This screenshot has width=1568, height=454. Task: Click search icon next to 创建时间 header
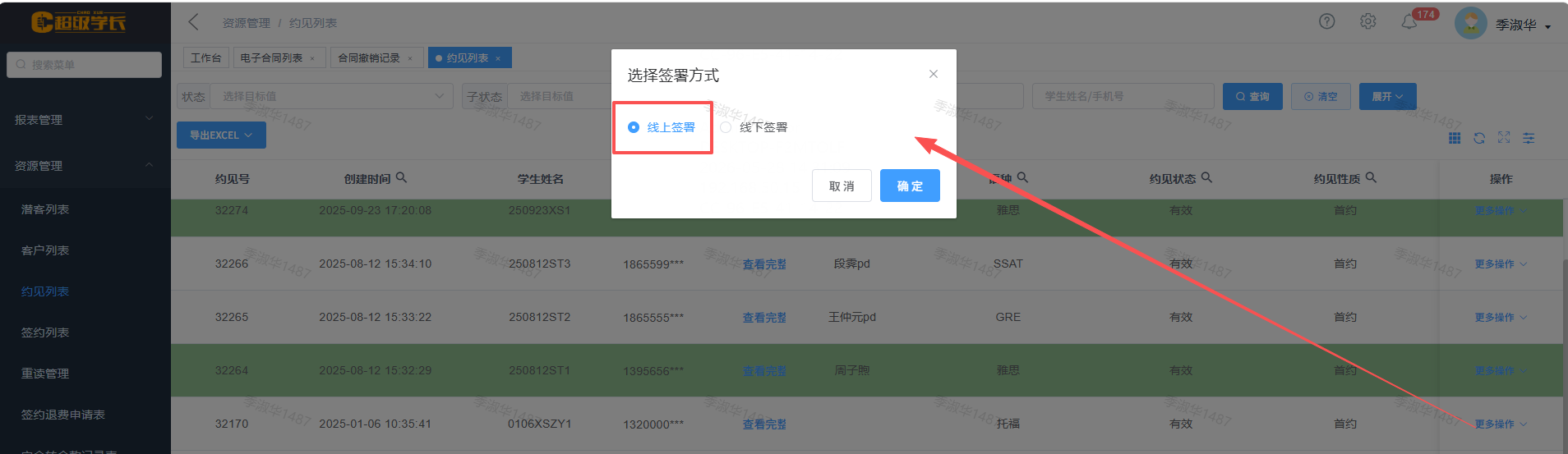click(401, 177)
